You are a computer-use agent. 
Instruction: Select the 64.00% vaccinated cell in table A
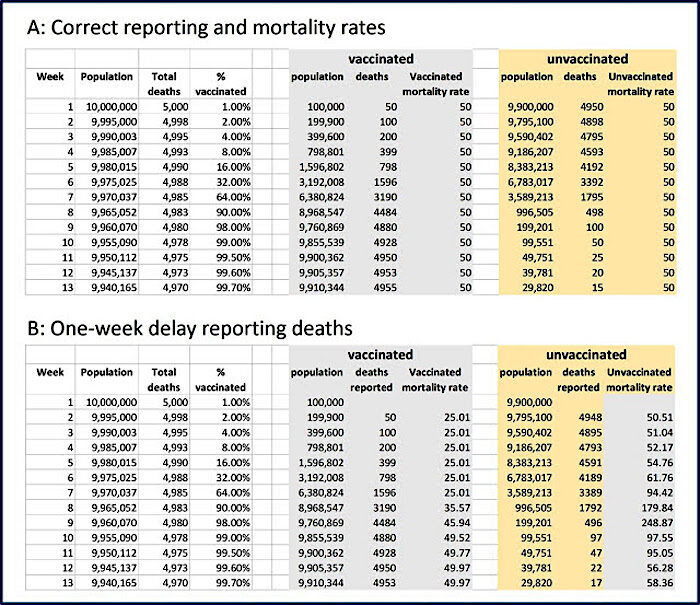click(x=233, y=197)
